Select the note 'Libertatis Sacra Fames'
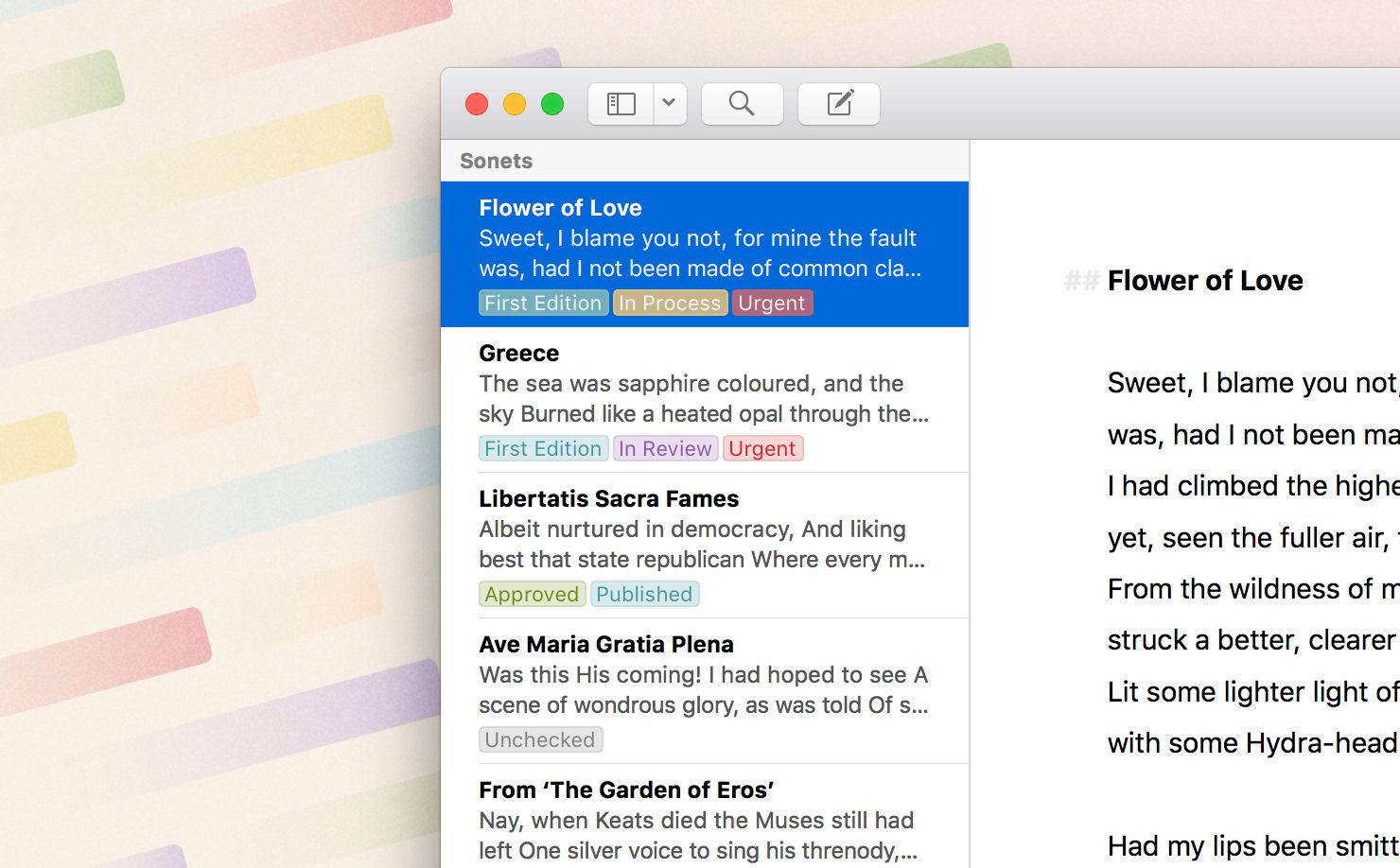 tap(608, 498)
